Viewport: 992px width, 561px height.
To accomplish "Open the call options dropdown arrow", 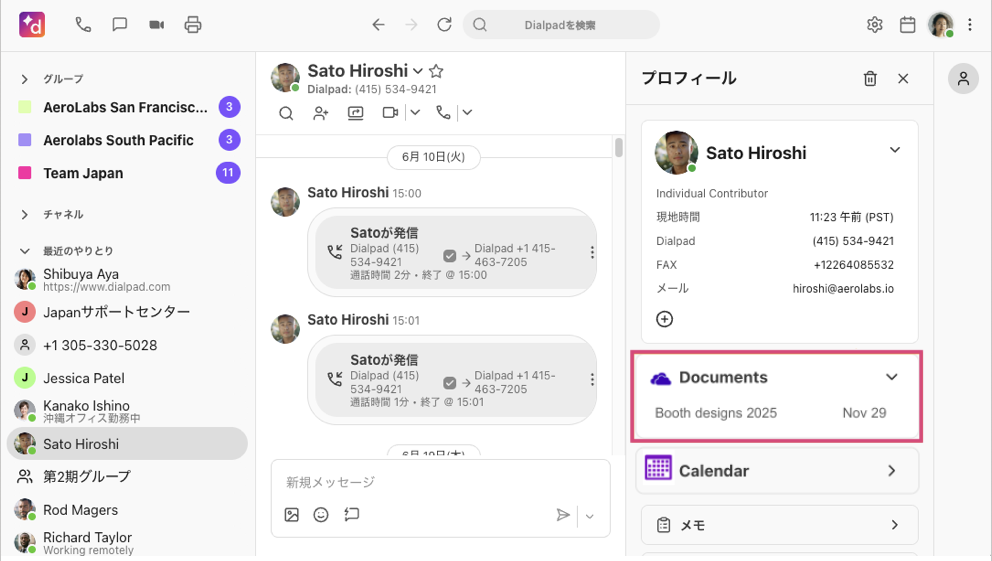I will 467,113.
